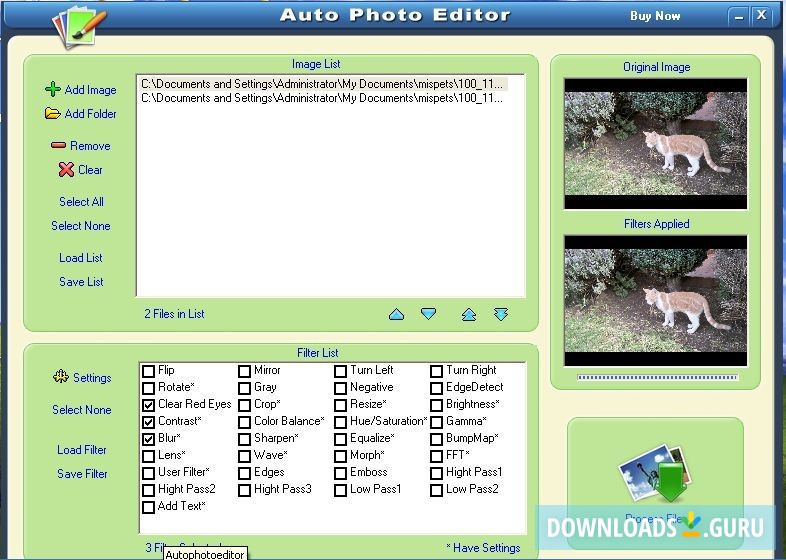Click Select None in Filter List panel

pos(82,410)
